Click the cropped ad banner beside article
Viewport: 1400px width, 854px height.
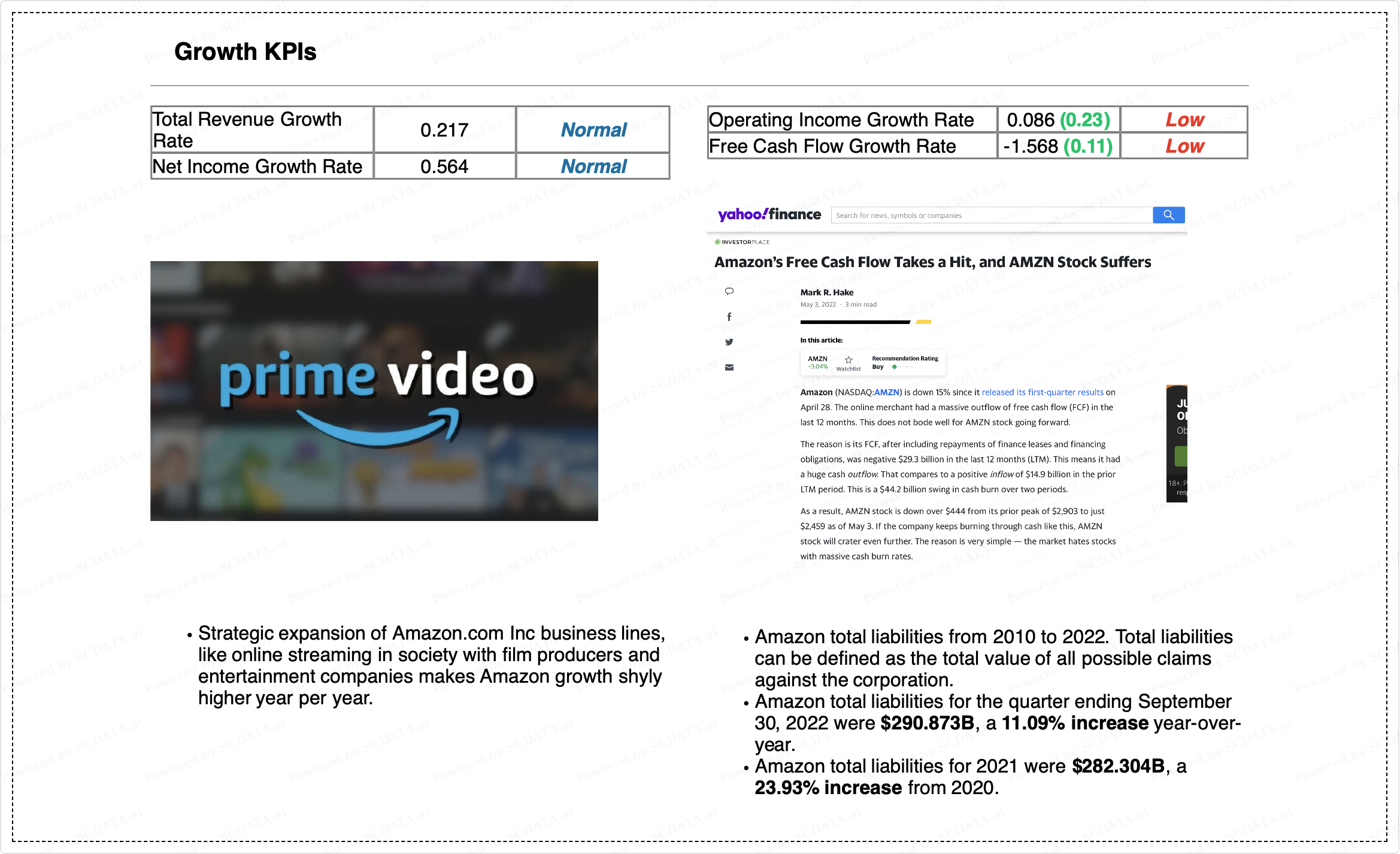click(1177, 443)
